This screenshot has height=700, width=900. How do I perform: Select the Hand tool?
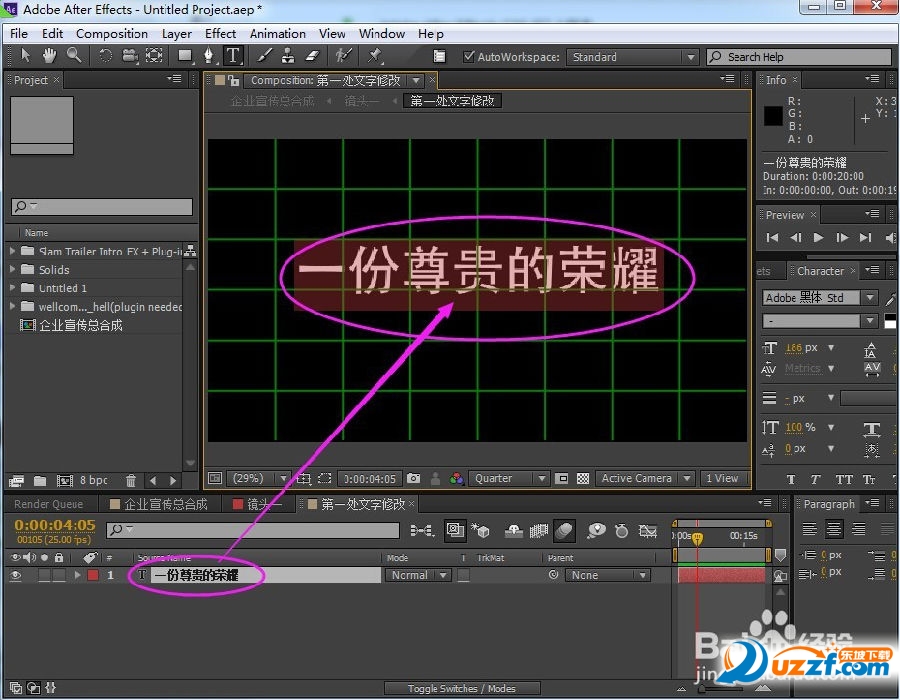click(49, 56)
